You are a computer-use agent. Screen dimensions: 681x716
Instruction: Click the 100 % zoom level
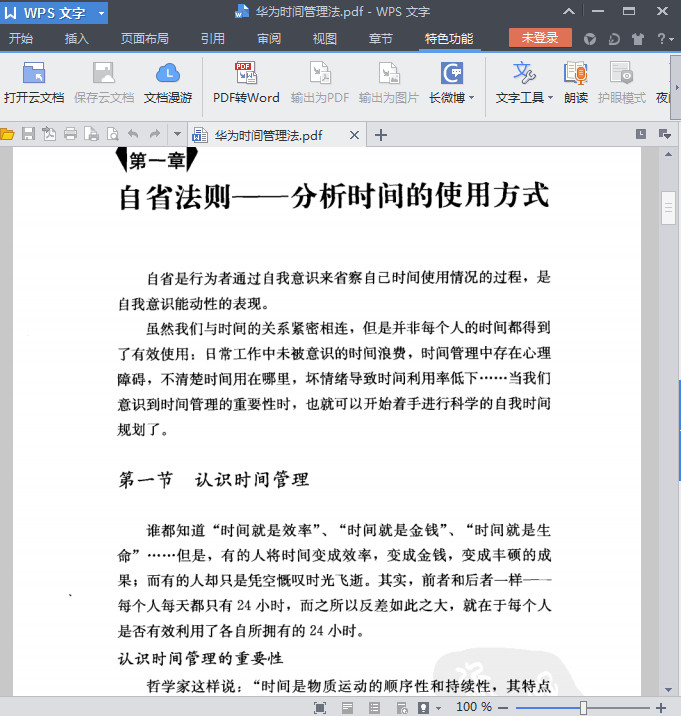(x=474, y=707)
